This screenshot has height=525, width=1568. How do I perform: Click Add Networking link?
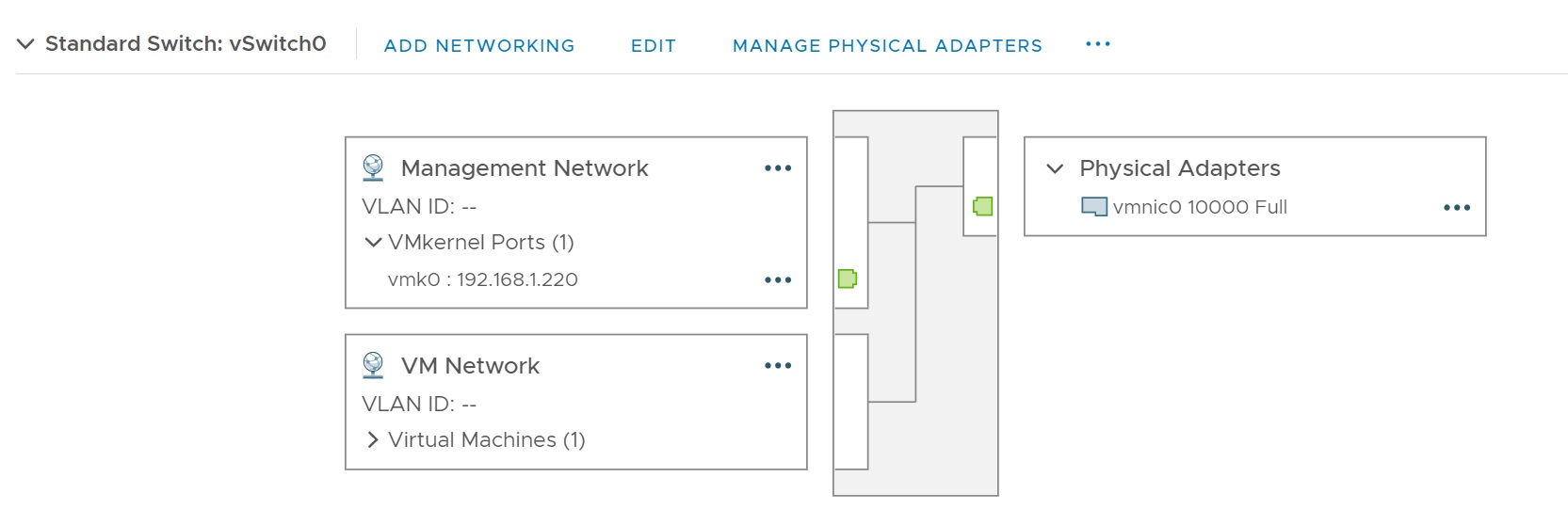tap(479, 45)
